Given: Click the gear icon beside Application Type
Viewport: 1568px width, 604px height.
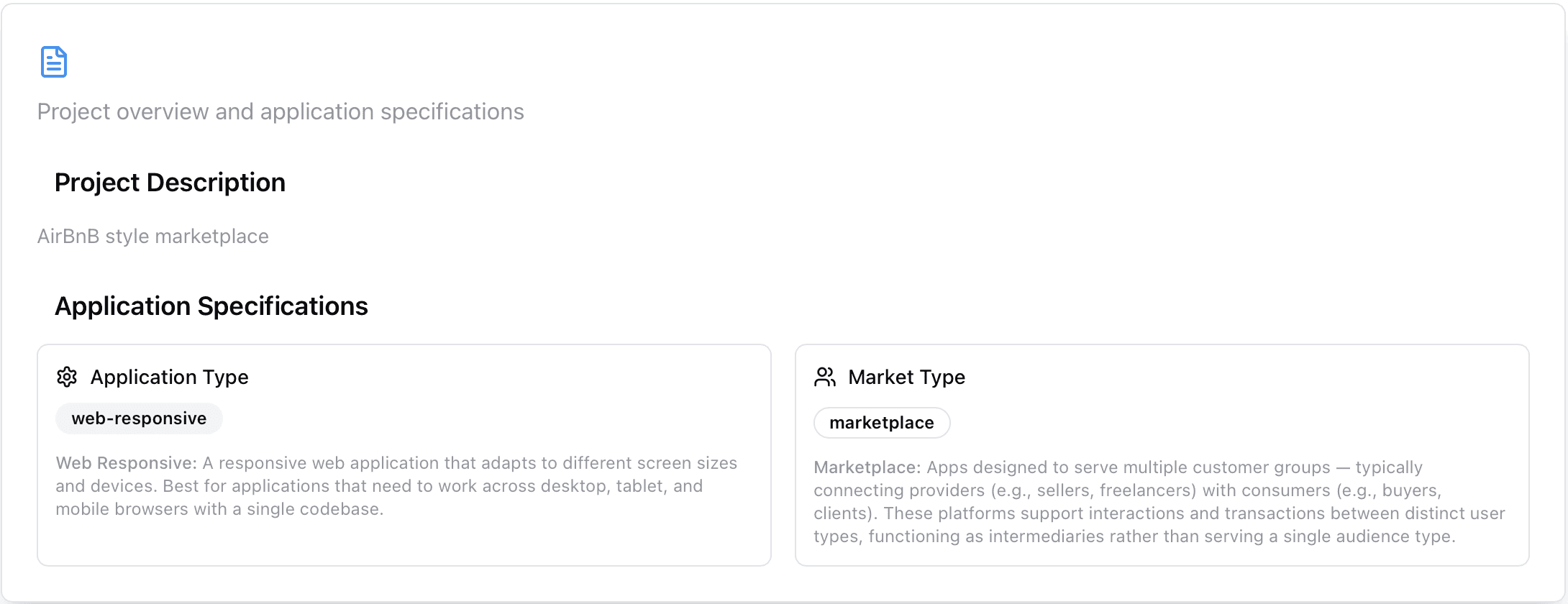Looking at the screenshot, I should [67, 377].
